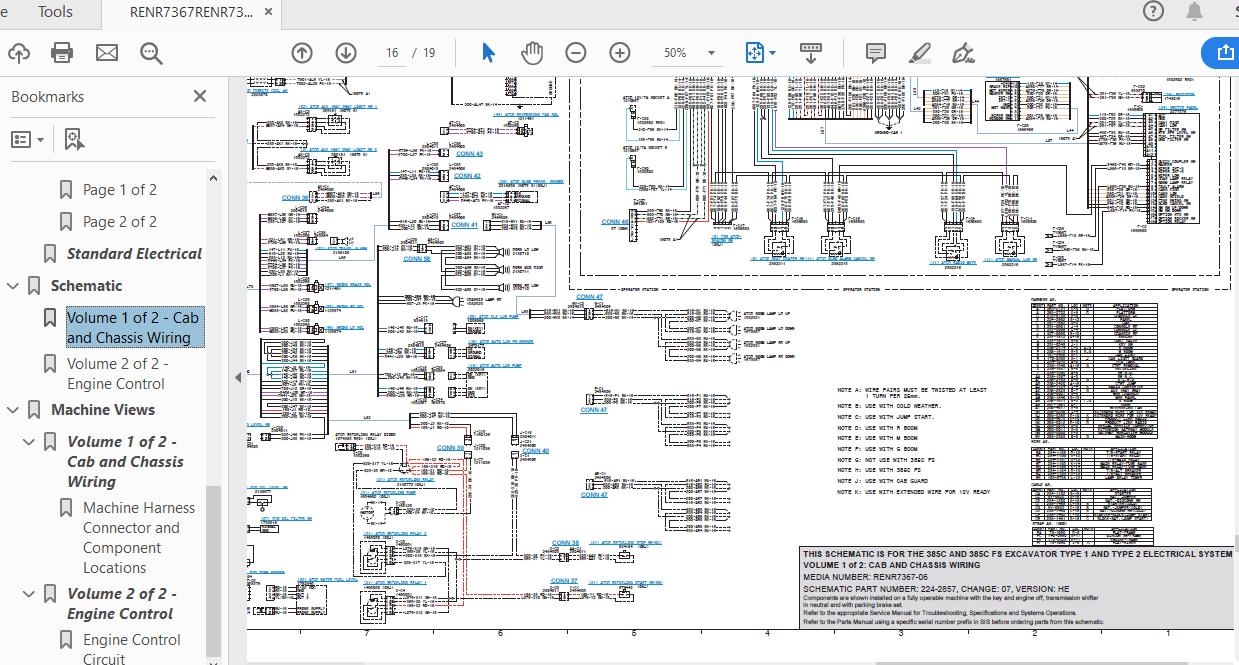Open the page view options dropdown arrow
1239x665 pixels.
tap(772, 54)
